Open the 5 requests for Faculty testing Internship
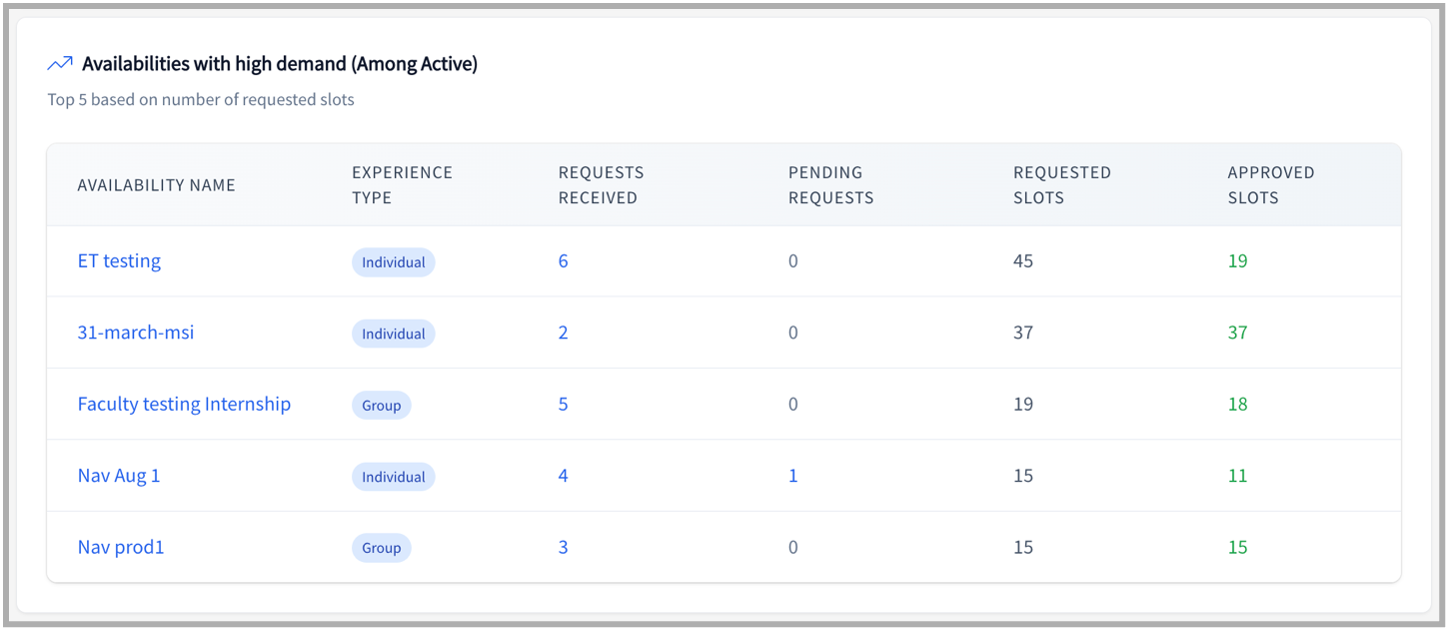 (563, 404)
